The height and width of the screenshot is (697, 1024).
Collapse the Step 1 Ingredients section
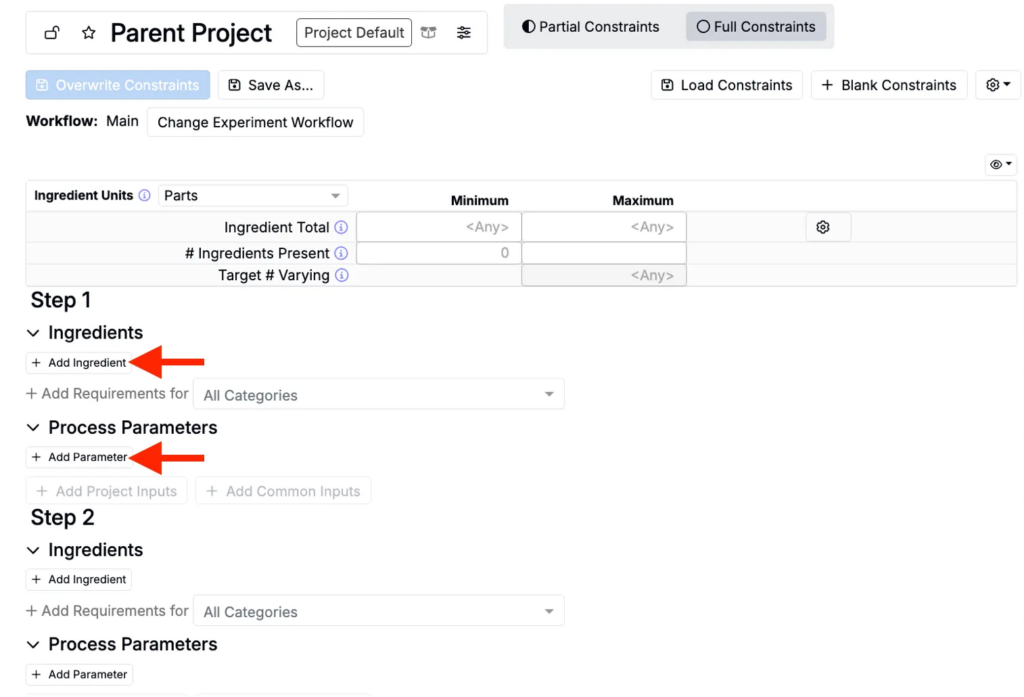tap(34, 333)
